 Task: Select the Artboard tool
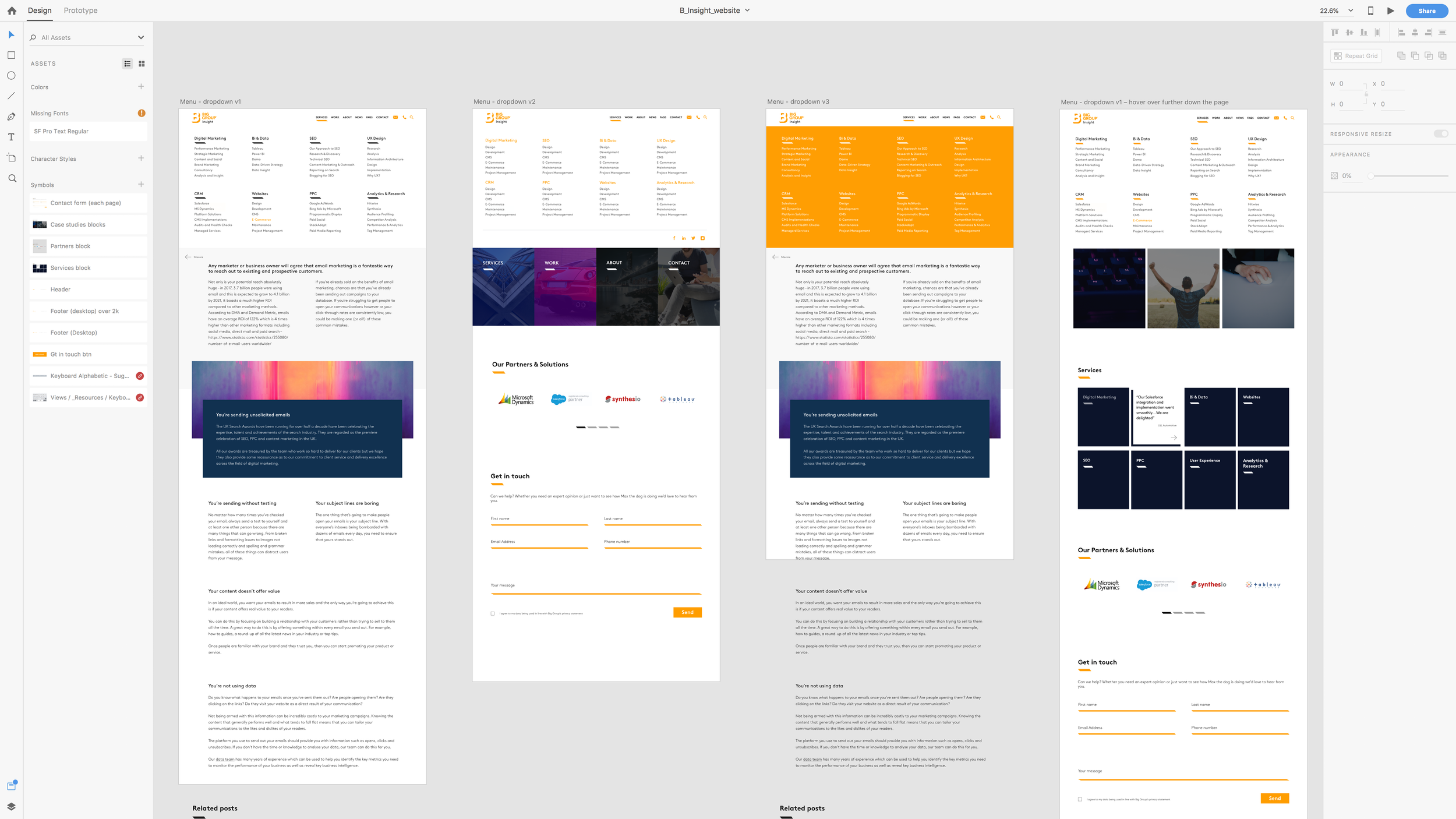pos(11,158)
